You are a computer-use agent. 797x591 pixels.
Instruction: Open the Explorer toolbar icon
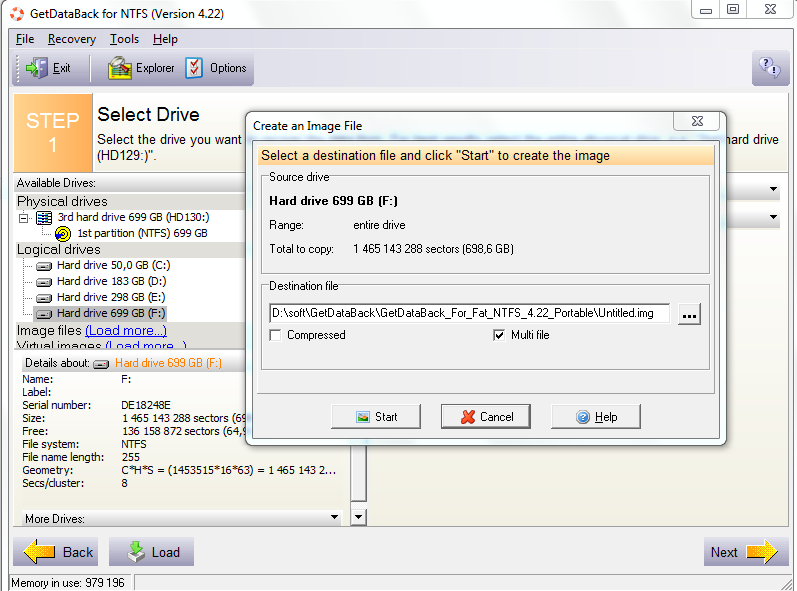click(119, 68)
